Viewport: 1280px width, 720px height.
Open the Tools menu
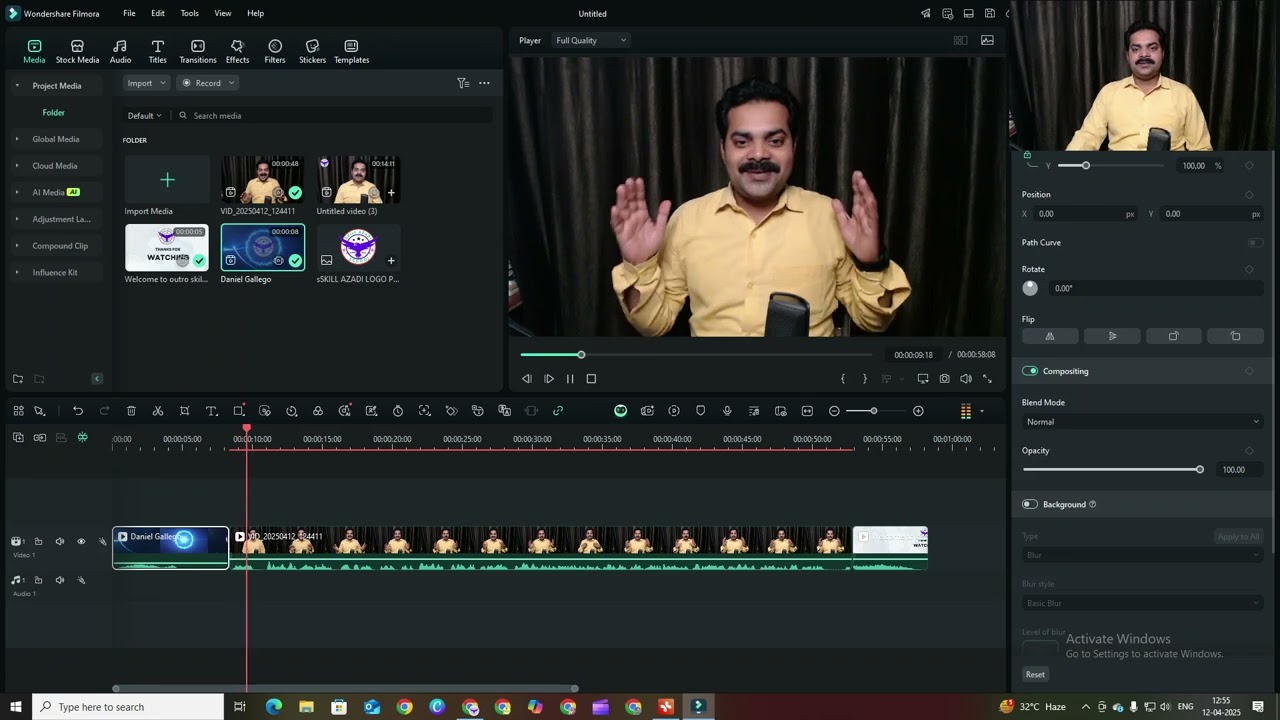[189, 13]
